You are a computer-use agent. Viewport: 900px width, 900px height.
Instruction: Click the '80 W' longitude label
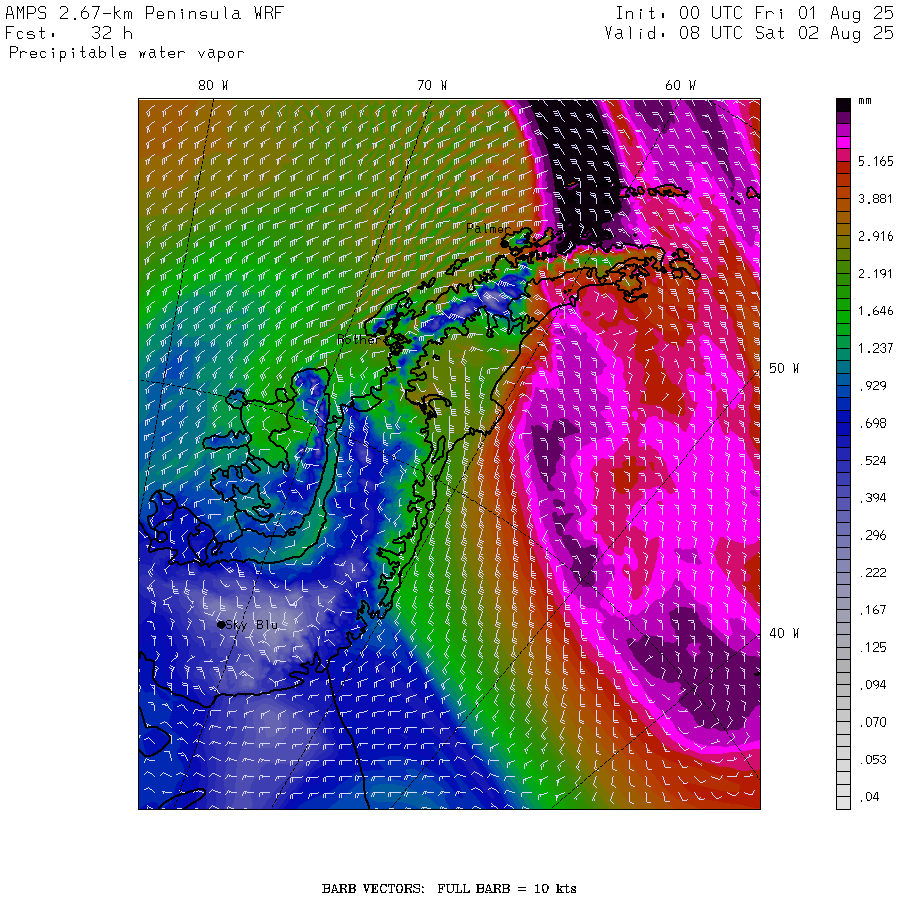[213, 86]
